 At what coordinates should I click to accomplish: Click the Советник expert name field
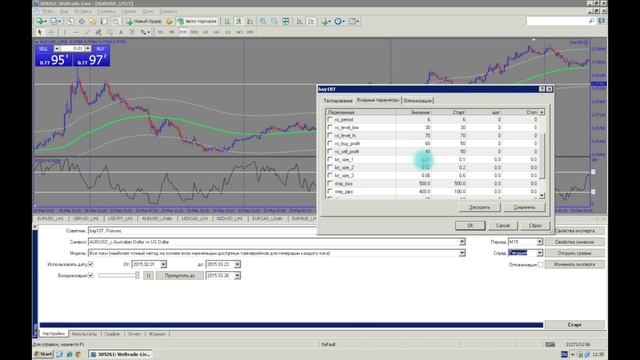click(202, 231)
